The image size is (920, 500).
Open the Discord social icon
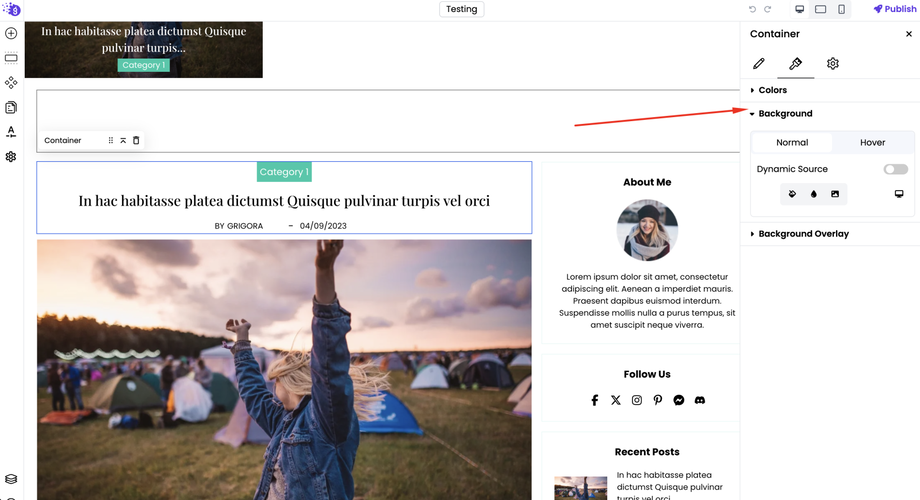[700, 400]
